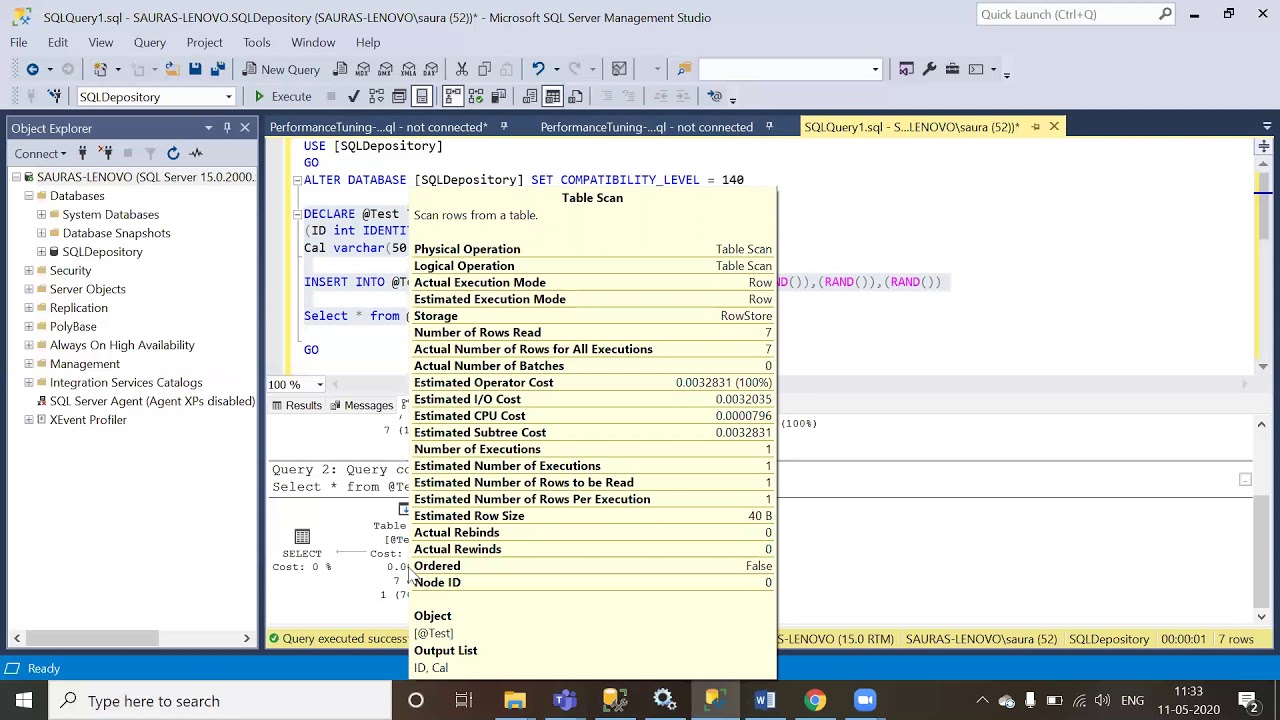Click the Refresh icon in Object Explorer
This screenshot has height=720, width=1280.
click(173, 153)
